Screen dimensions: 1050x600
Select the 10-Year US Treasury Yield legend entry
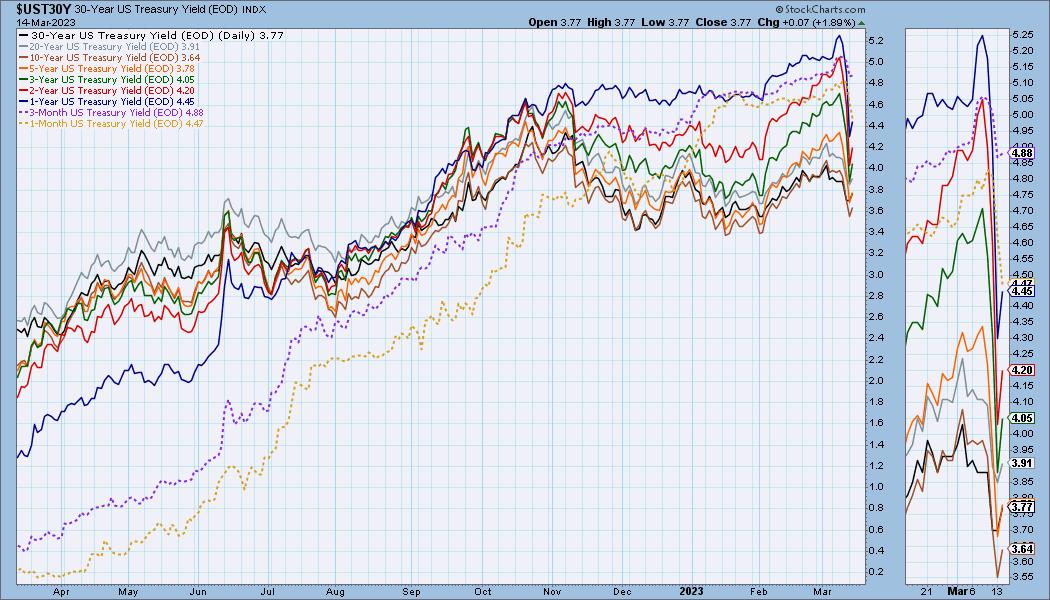(110, 58)
